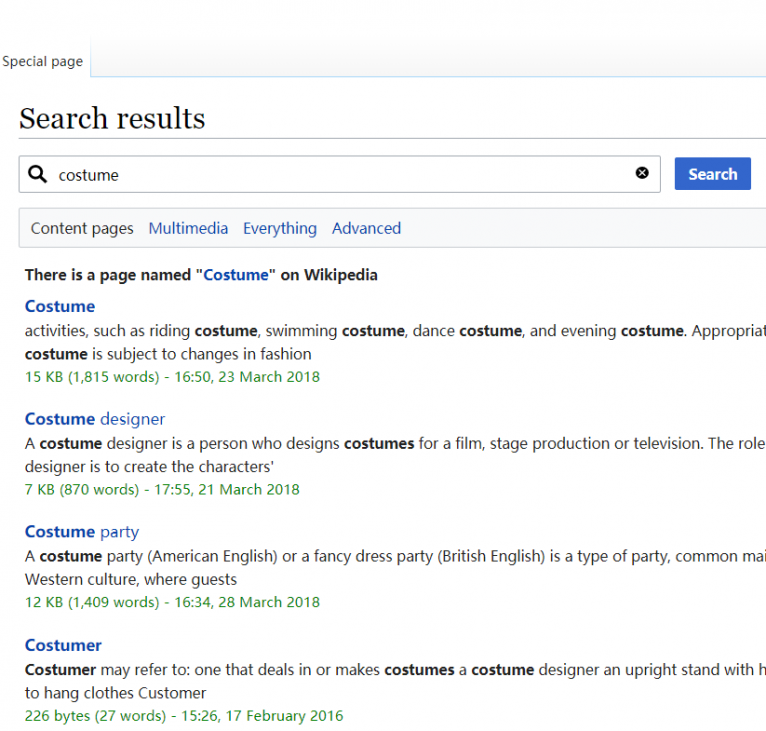The height and width of the screenshot is (731, 766).
Task: Follow the "Costume" link in the page-exists notice
Action: pos(236,275)
